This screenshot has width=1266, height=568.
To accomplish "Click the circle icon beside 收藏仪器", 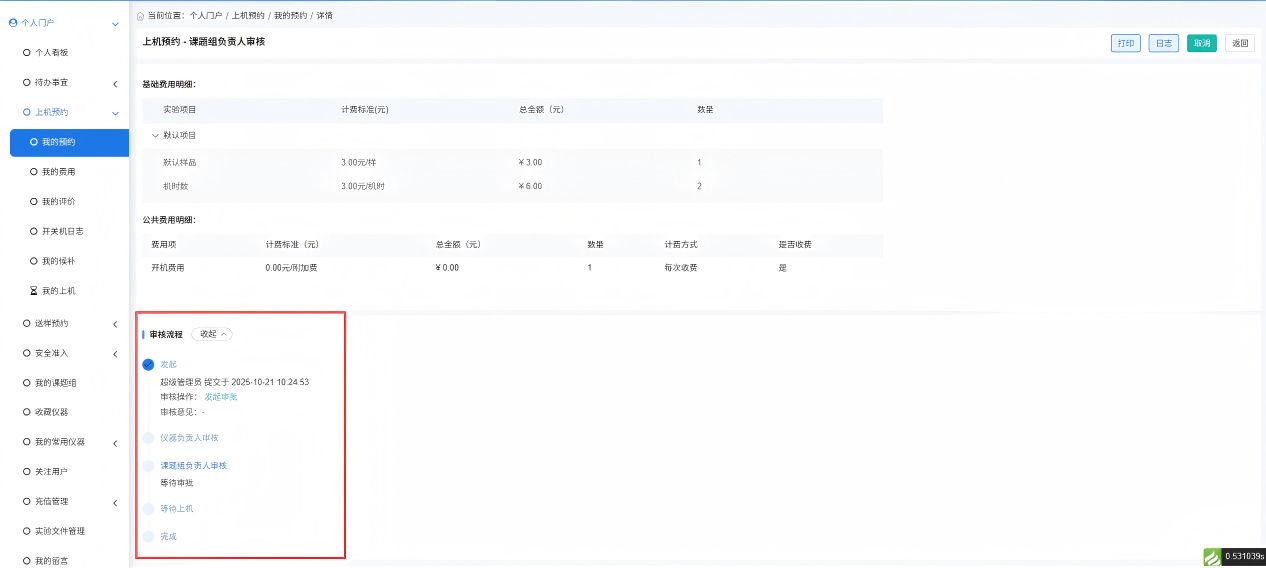I will [26, 412].
